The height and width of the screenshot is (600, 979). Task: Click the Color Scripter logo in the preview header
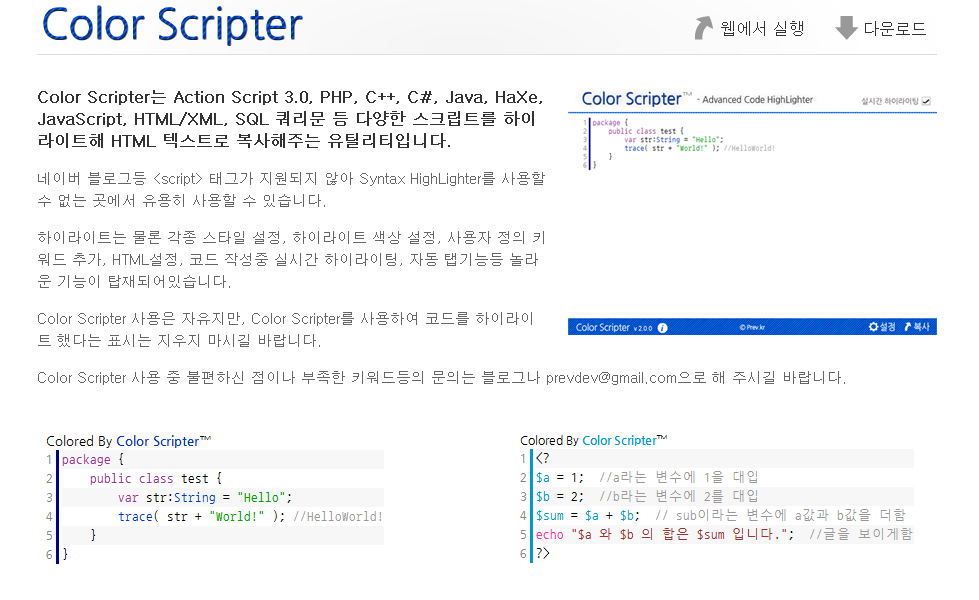[x=637, y=99]
